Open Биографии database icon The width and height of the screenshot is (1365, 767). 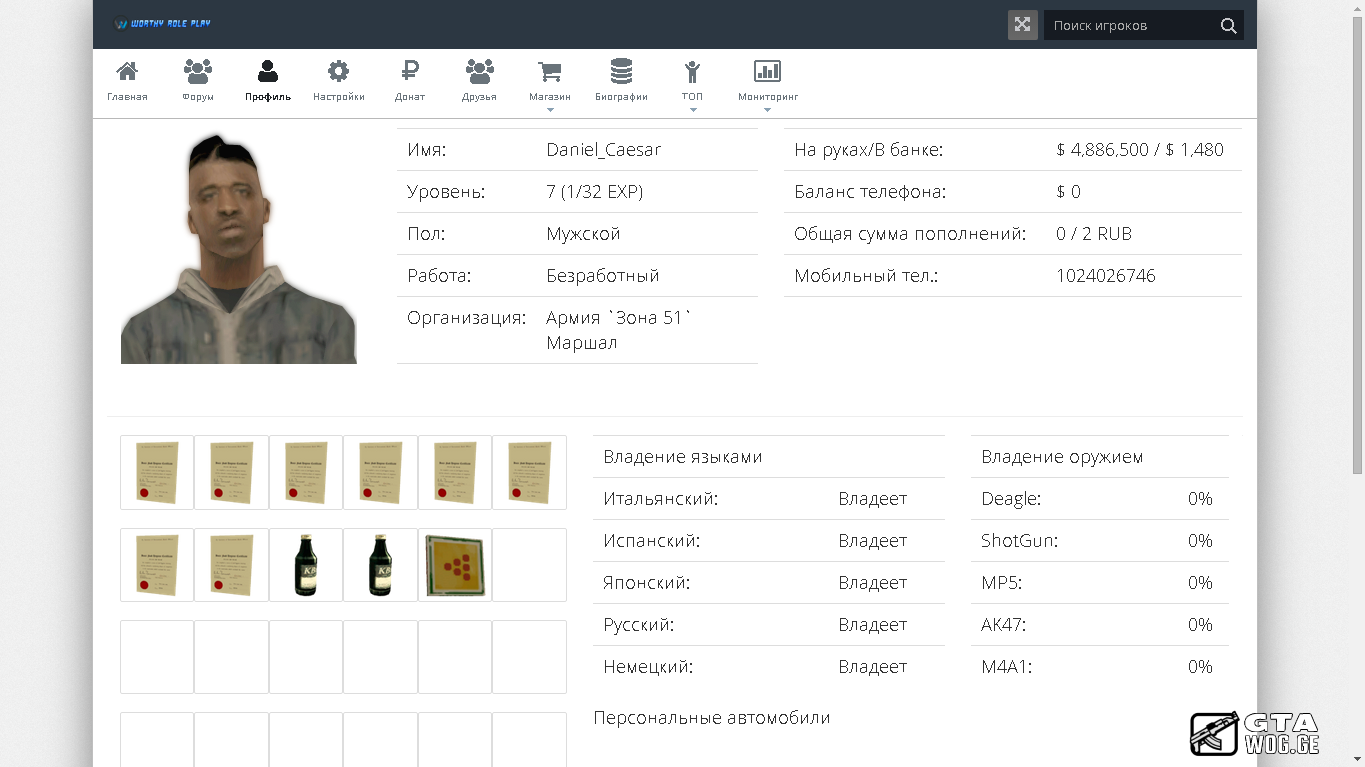pyautogui.click(x=621, y=72)
